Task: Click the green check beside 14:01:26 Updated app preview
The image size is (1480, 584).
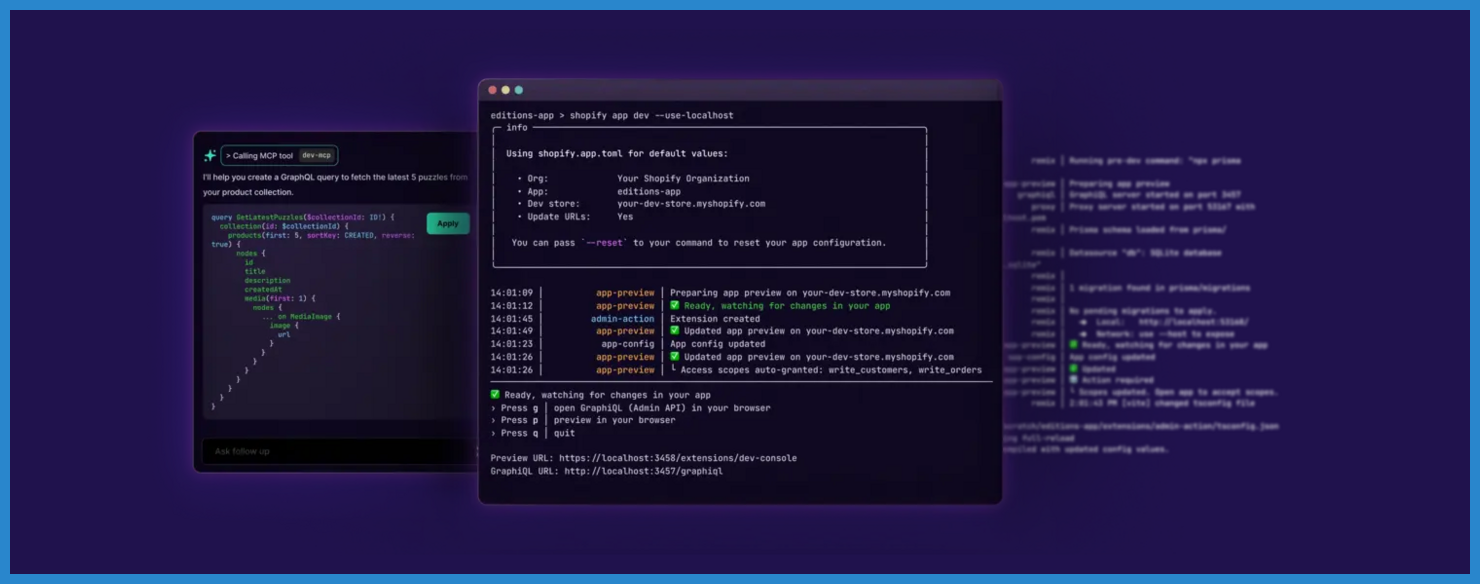Action: coord(675,357)
